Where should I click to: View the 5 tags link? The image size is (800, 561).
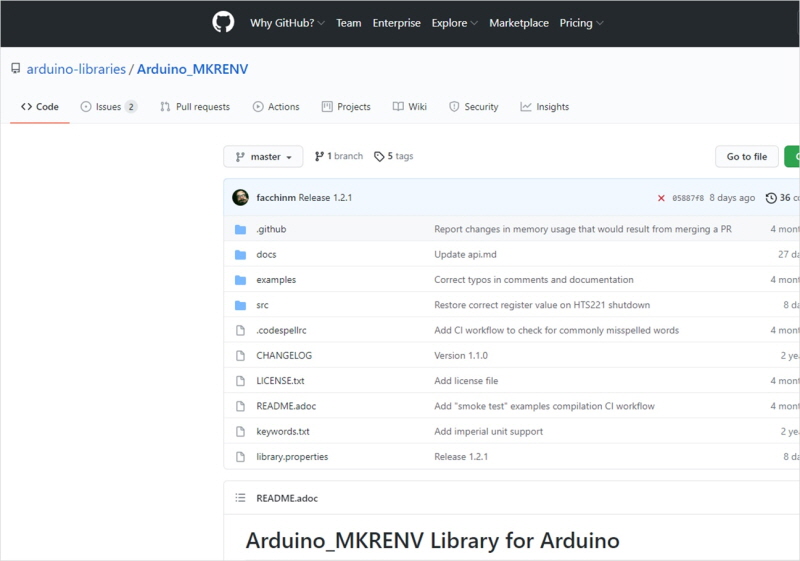point(393,156)
